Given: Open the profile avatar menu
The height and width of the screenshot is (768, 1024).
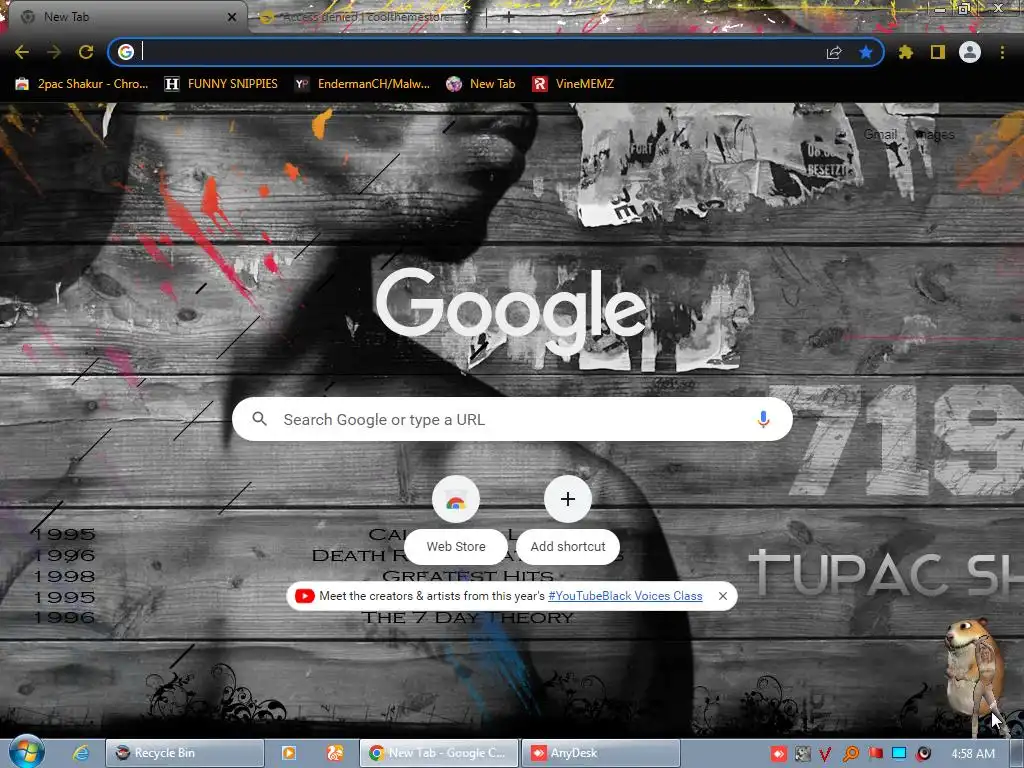Looking at the screenshot, I should click(x=970, y=52).
